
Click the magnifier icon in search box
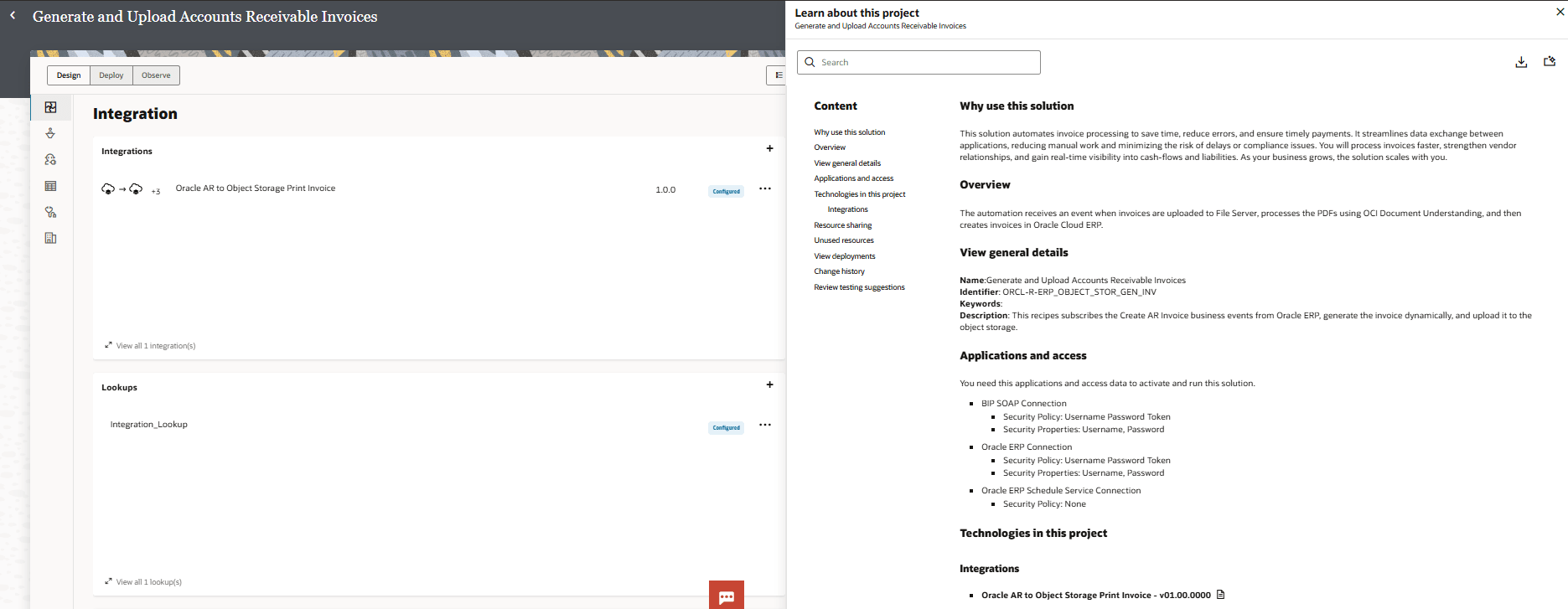pos(810,62)
